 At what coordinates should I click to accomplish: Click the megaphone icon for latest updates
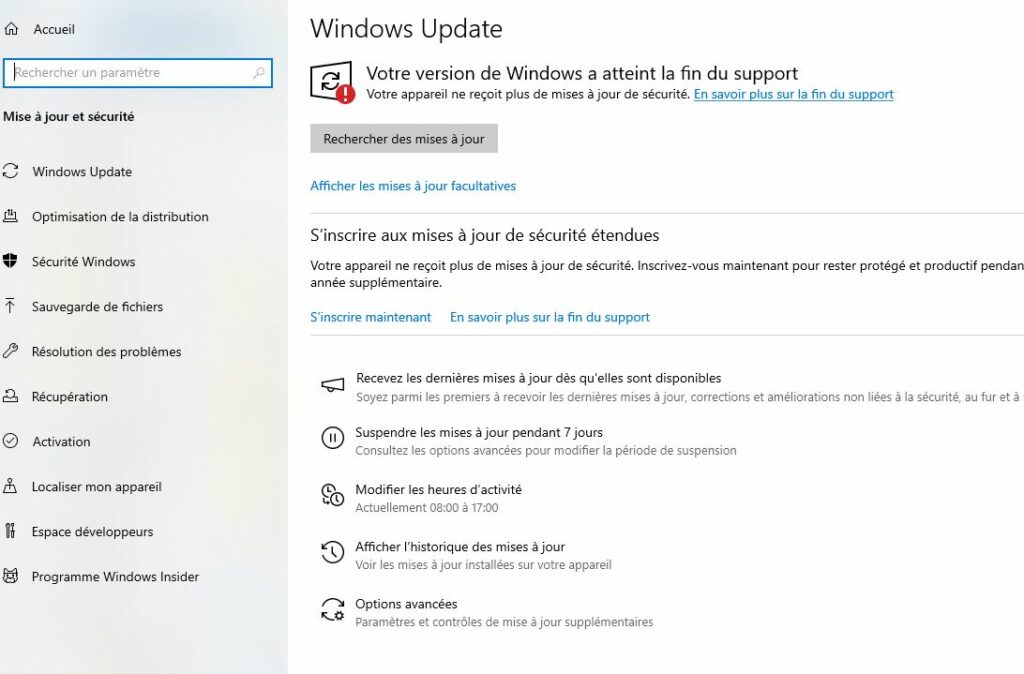point(332,384)
